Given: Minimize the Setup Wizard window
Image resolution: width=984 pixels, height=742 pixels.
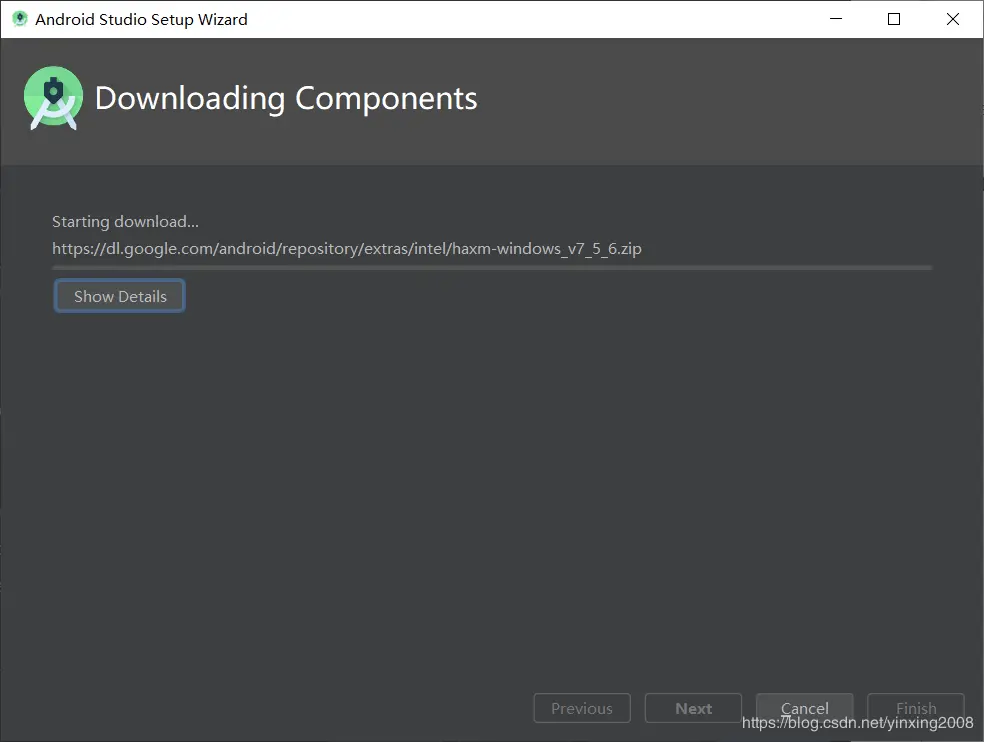Looking at the screenshot, I should 836,19.
